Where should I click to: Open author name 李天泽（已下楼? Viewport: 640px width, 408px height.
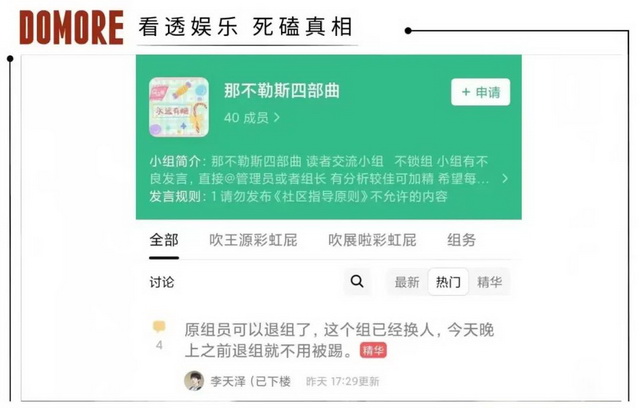click(x=251, y=381)
